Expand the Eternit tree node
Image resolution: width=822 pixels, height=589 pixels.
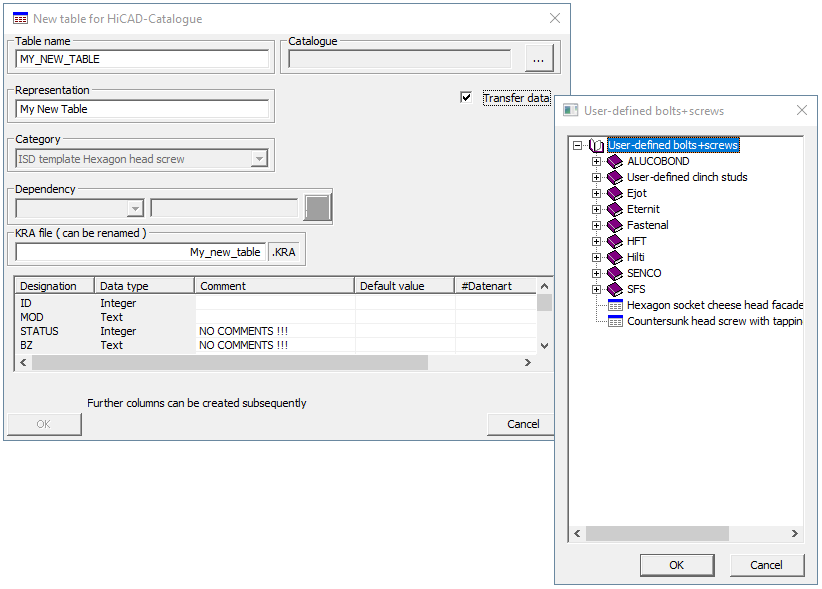(x=596, y=210)
